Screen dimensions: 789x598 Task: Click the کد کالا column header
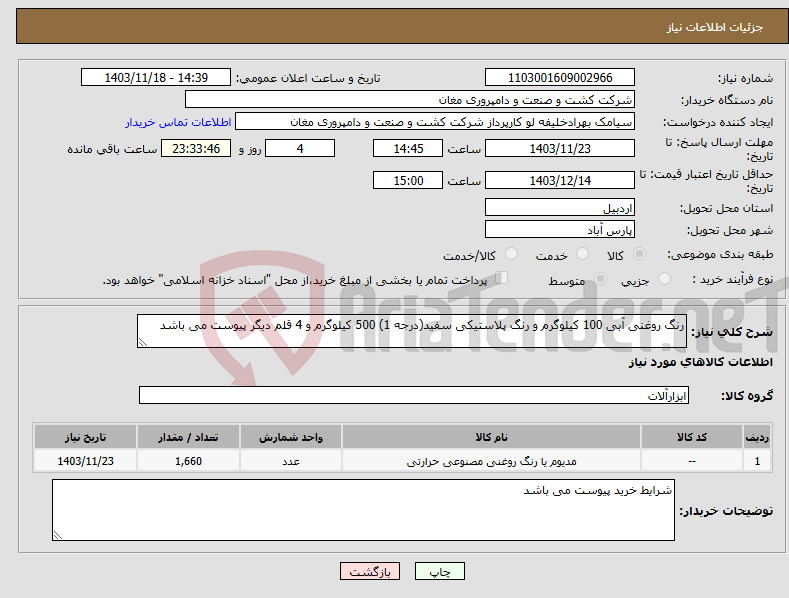click(x=692, y=437)
